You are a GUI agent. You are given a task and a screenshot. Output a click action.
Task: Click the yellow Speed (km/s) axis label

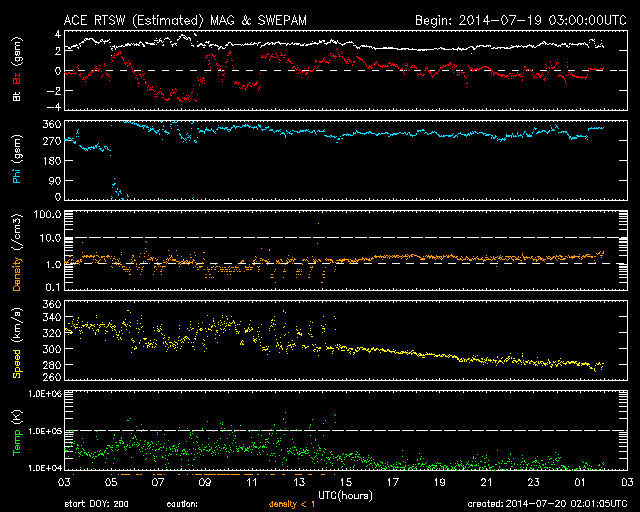click(x=16, y=341)
